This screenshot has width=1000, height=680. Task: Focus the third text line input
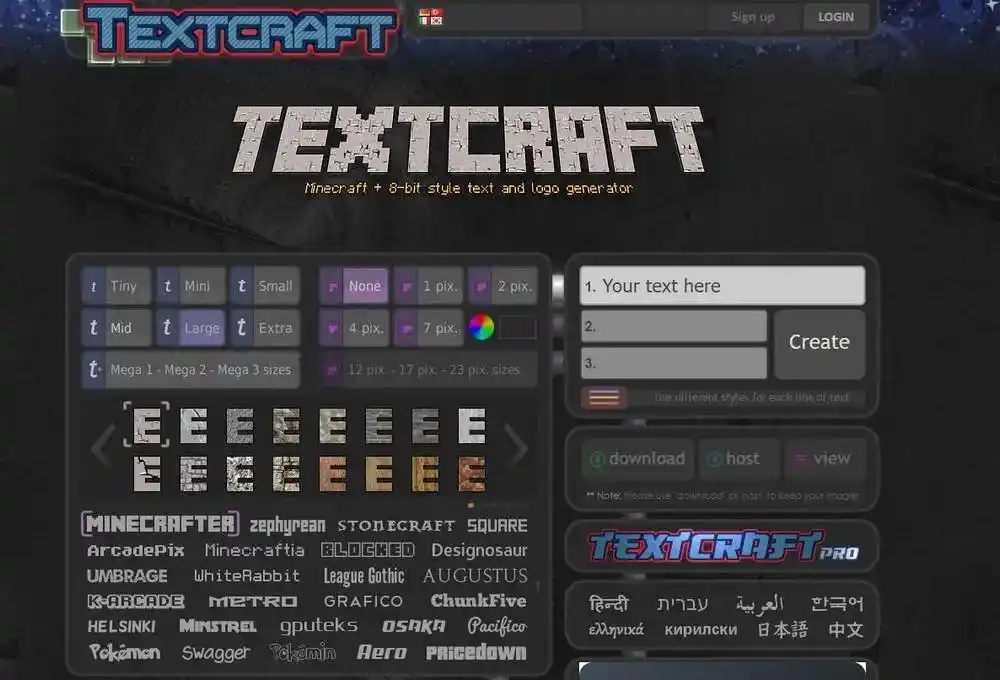pos(673,362)
